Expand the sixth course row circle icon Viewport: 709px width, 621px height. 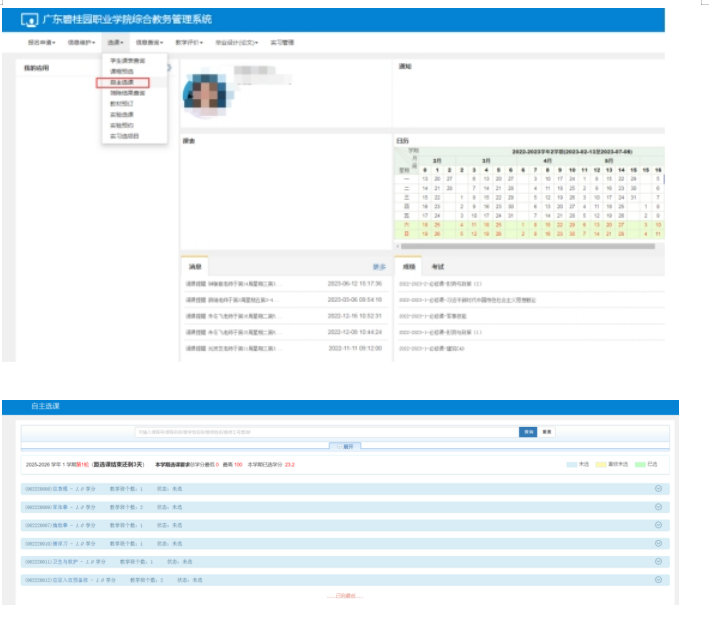(658, 579)
